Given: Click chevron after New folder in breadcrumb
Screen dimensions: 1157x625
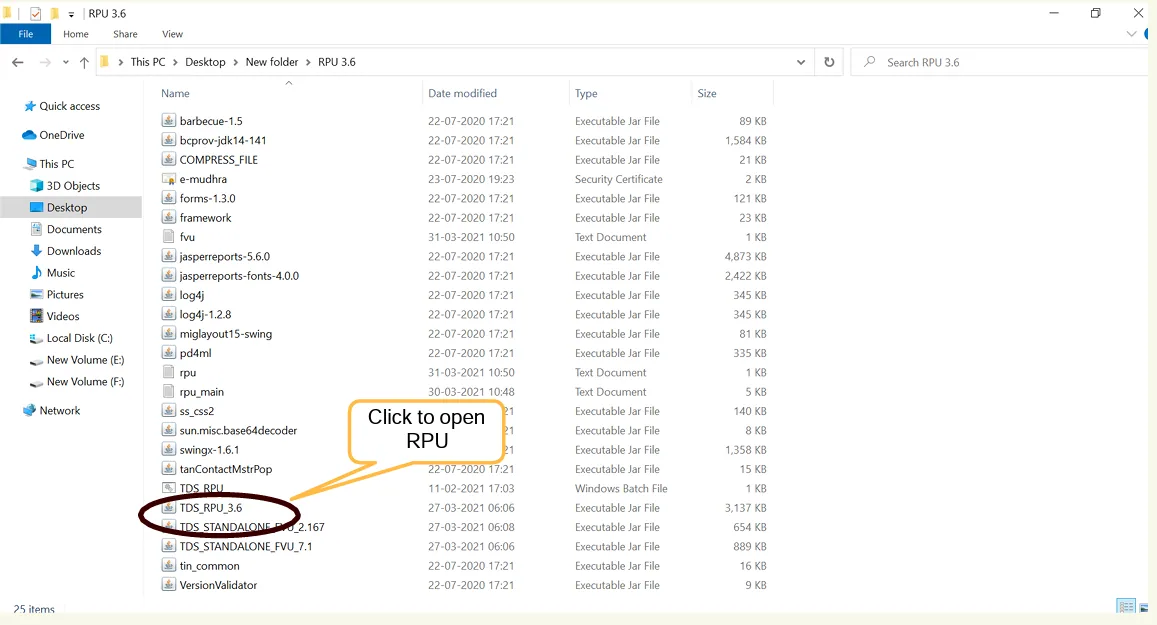Looking at the screenshot, I should 308,63.
